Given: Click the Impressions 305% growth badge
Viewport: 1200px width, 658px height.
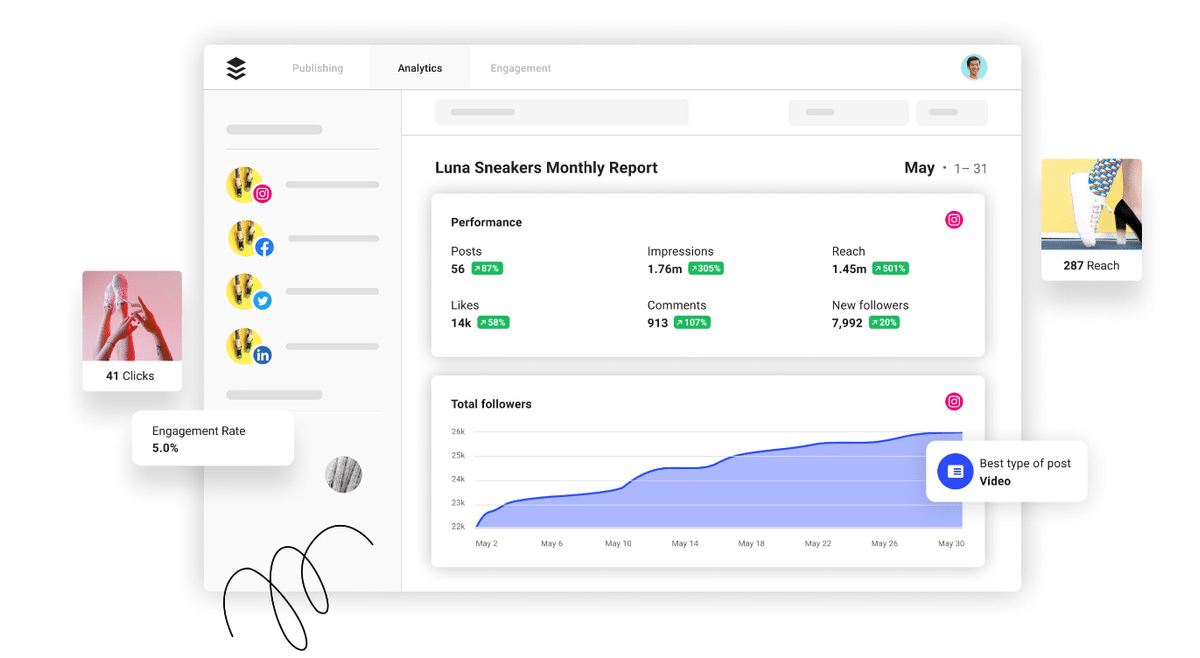Looking at the screenshot, I should [706, 269].
